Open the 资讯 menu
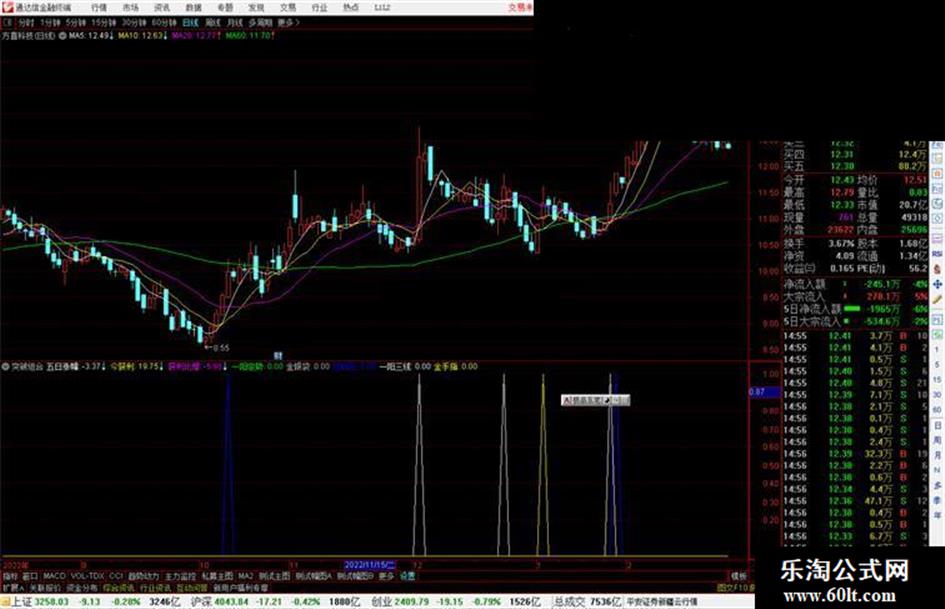 tap(162, 7)
